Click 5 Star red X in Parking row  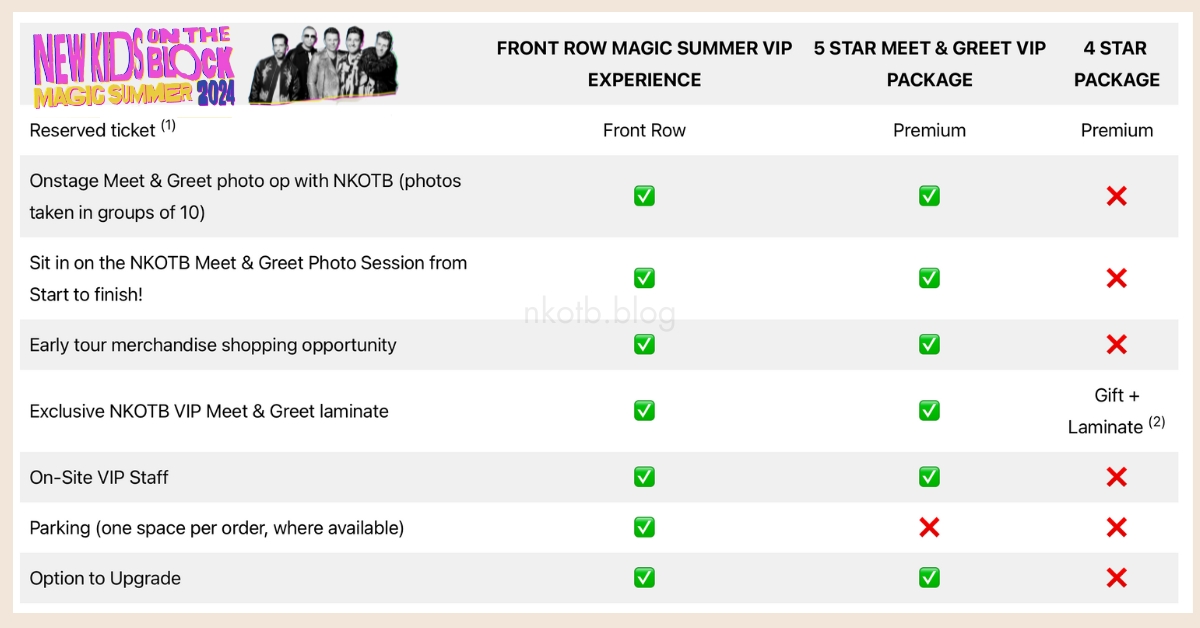(x=929, y=527)
